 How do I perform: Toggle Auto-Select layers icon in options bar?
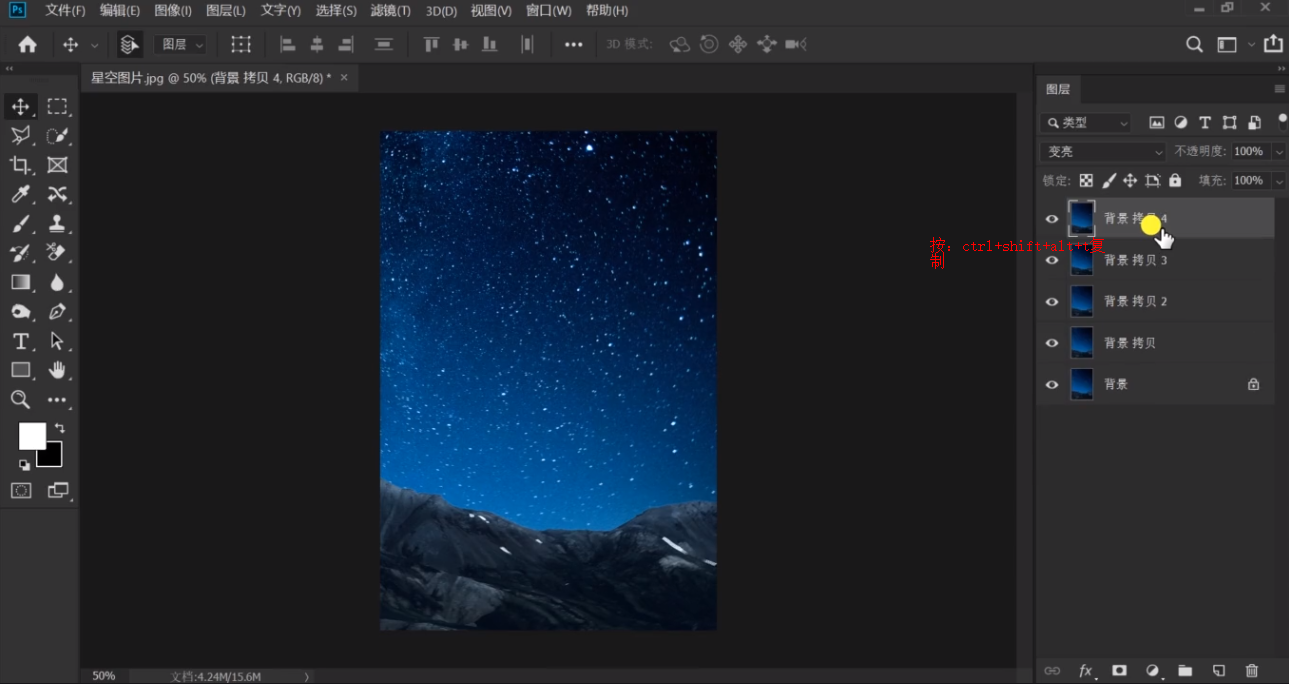coord(129,44)
